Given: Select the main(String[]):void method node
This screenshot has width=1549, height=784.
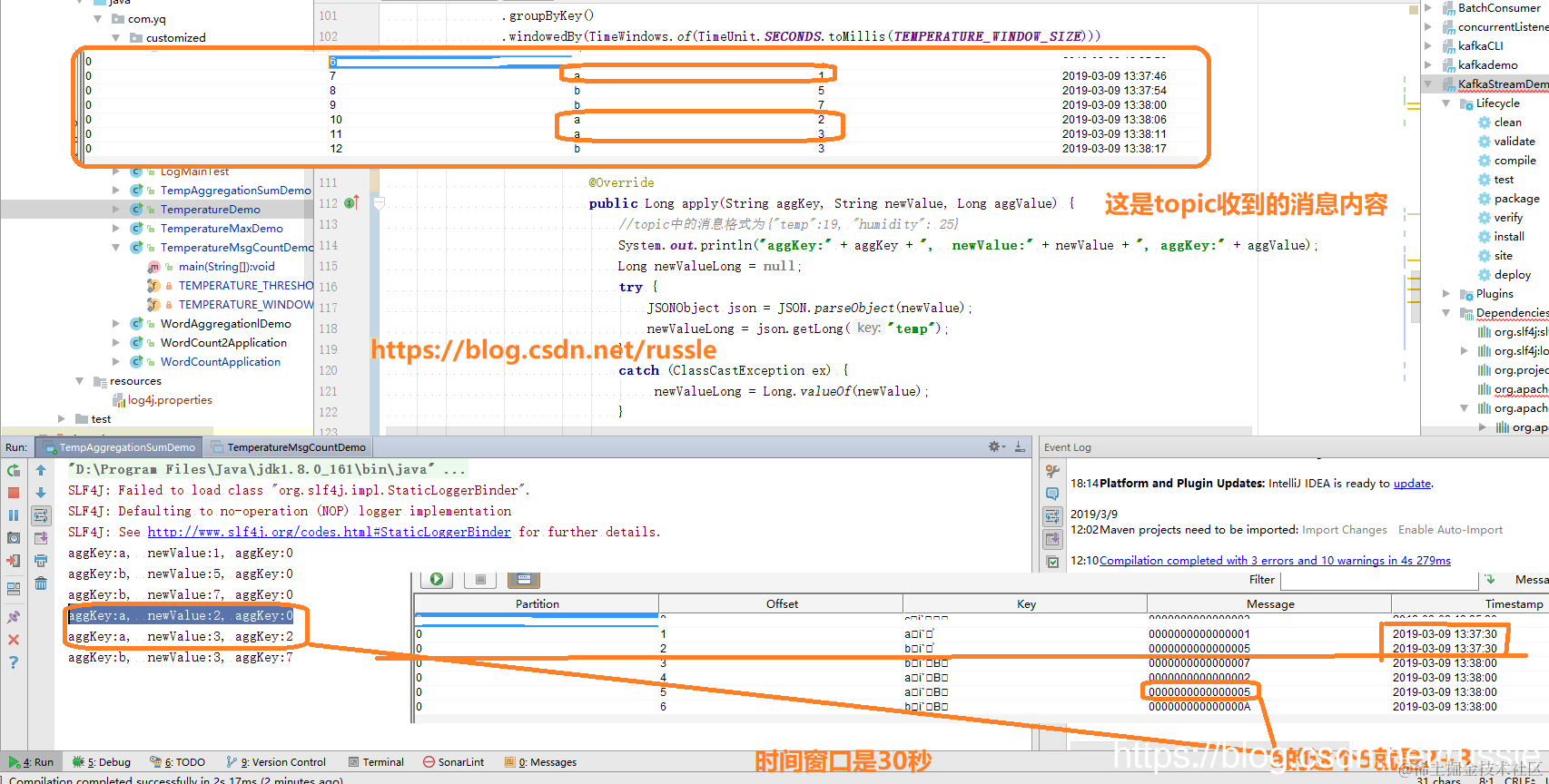Looking at the screenshot, I should pyautogui.click(x=226, y=266).
